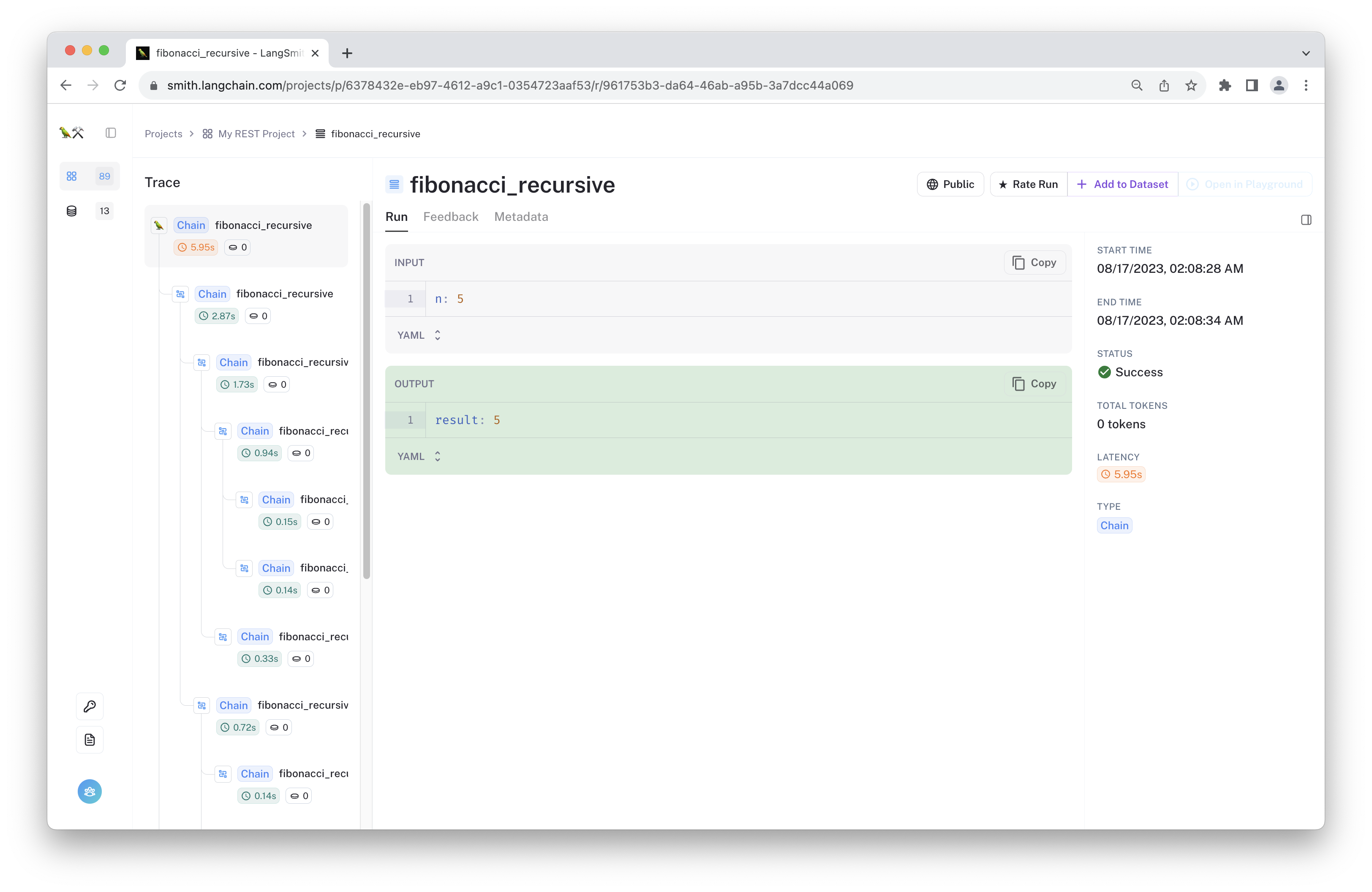Open the API keys key icon
The width and height of the screenshot is (1372, 892).
(x=90, y=707)
